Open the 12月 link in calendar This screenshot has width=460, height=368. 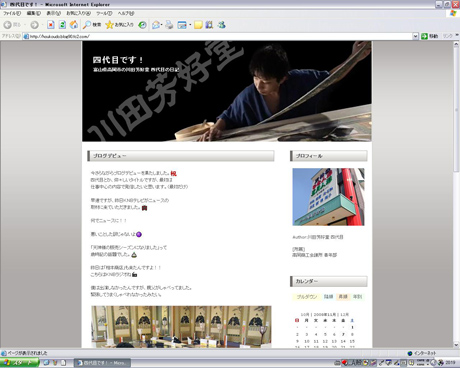[x=344, y=314]
